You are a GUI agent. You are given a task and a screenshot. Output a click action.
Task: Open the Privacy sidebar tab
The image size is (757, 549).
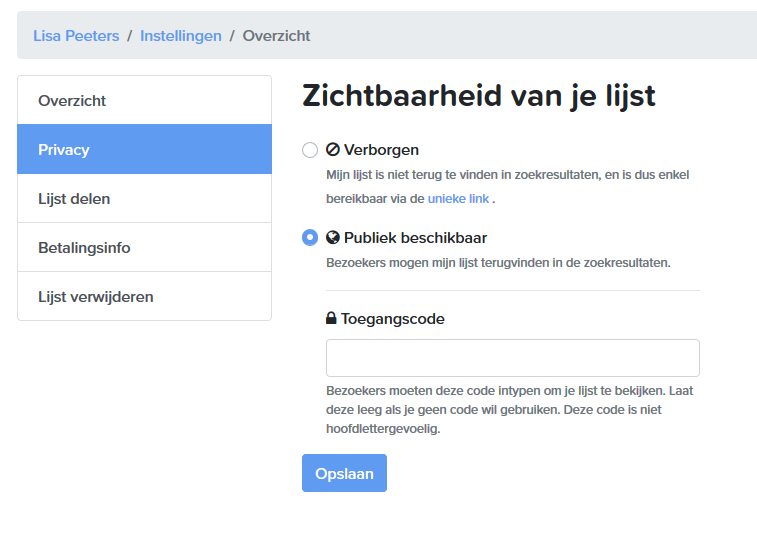click(144, 149)
